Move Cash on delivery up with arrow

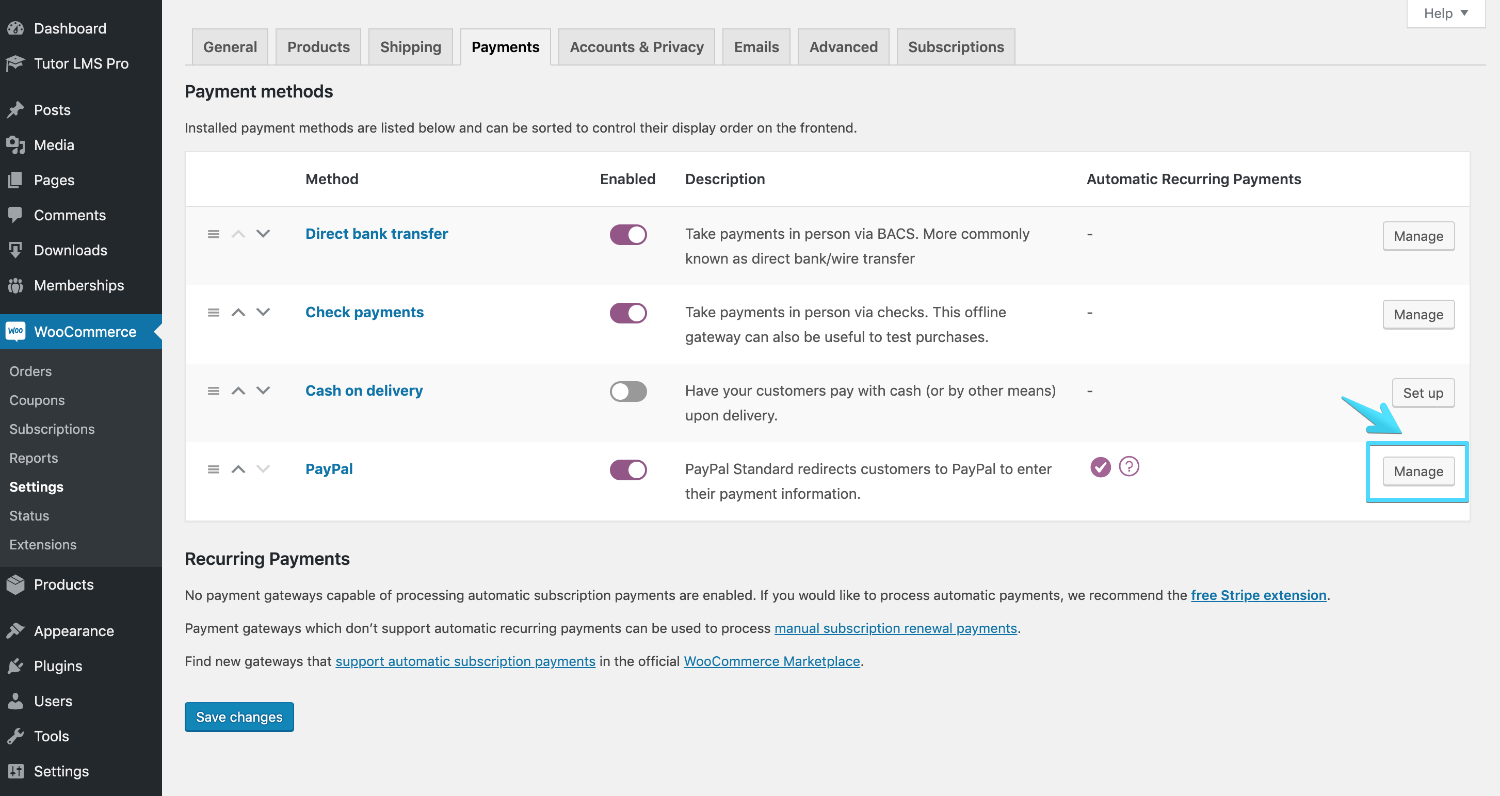point(238,391)
